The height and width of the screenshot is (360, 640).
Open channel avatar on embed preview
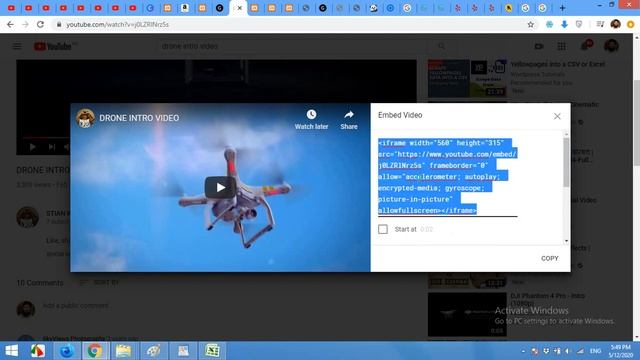point(85,118)
